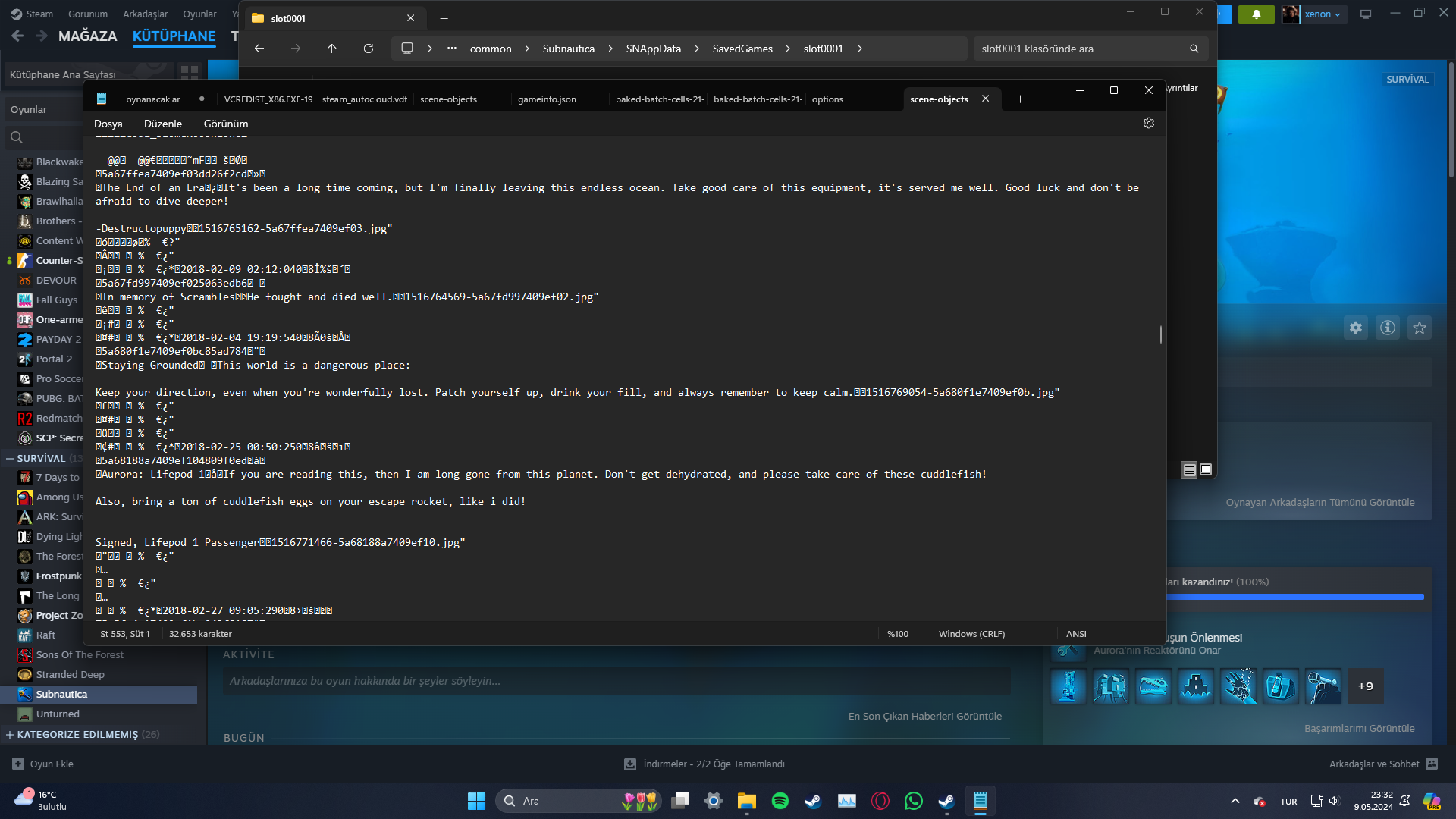Click the Başarımlarını Görüntüle link
The height and width of the screenshot is (819, 1456).
click(1359, 728)
